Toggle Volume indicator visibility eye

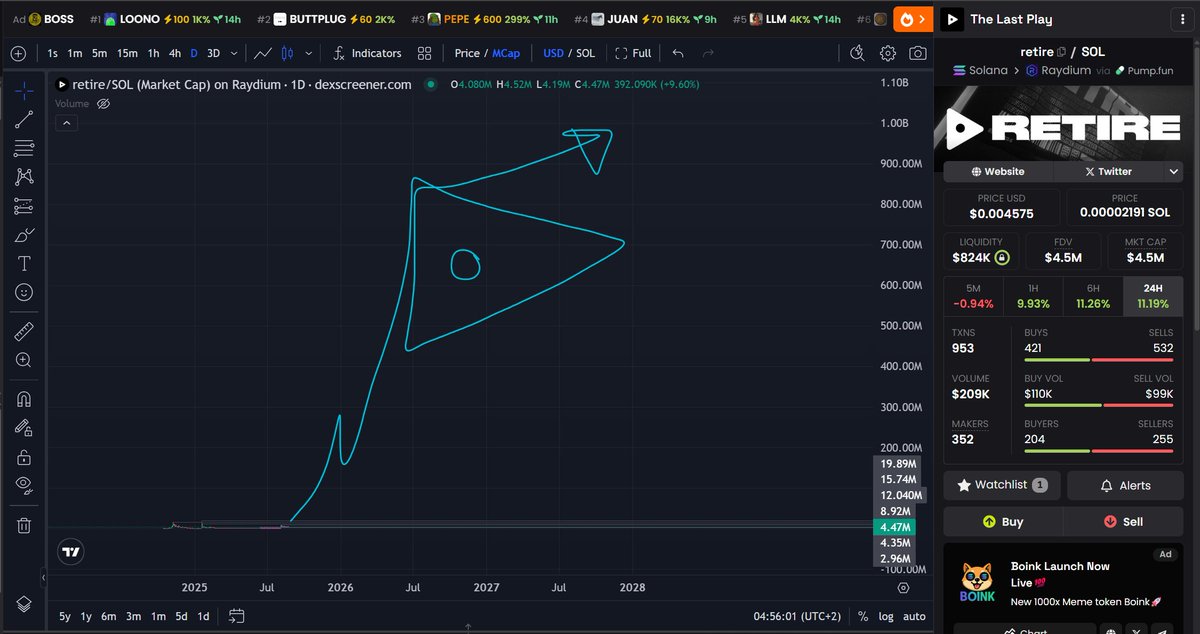(x=102, y=104)
